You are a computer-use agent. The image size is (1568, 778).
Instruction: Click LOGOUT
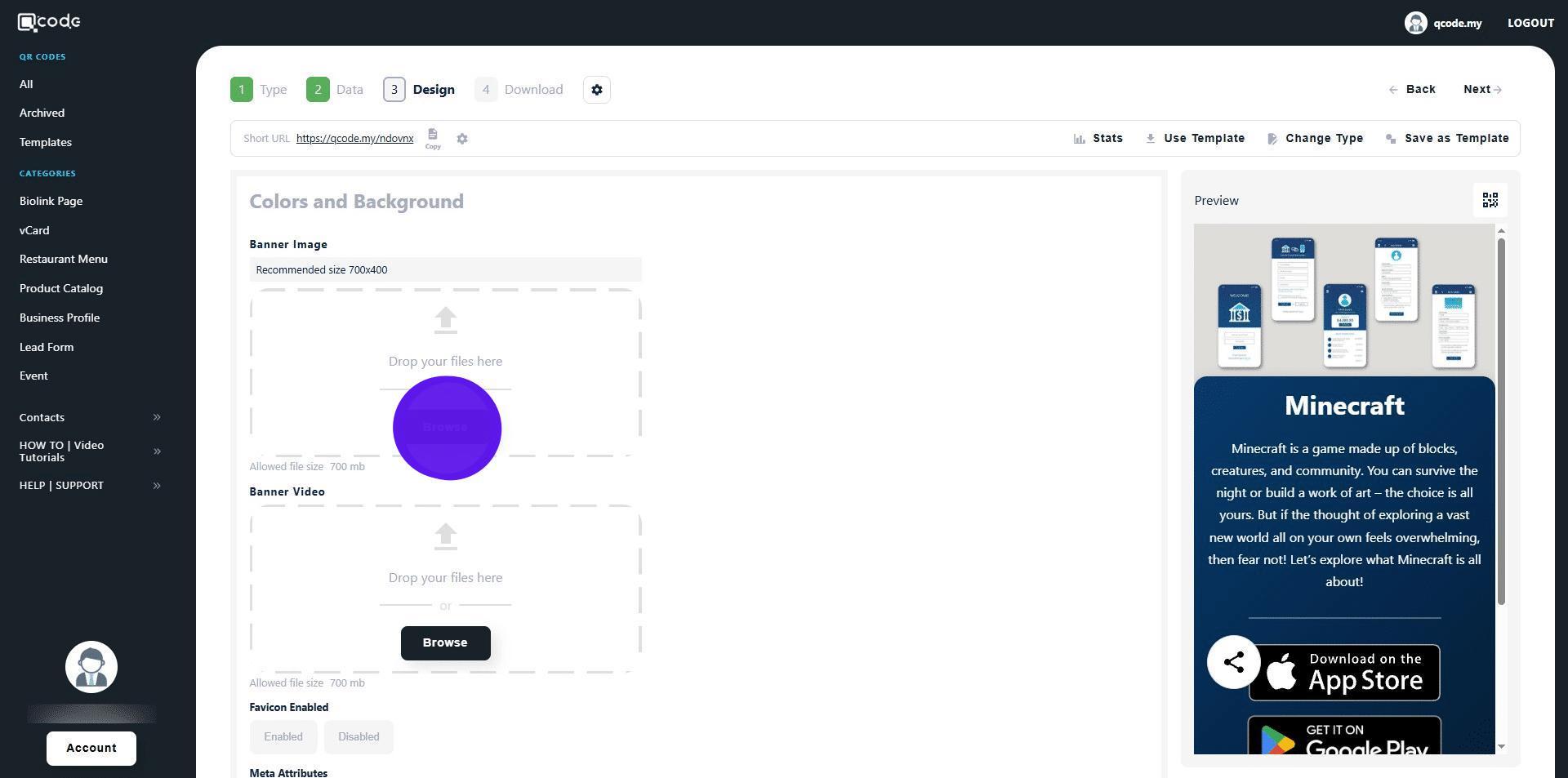pyautogui.click(x=1530, y=23)
